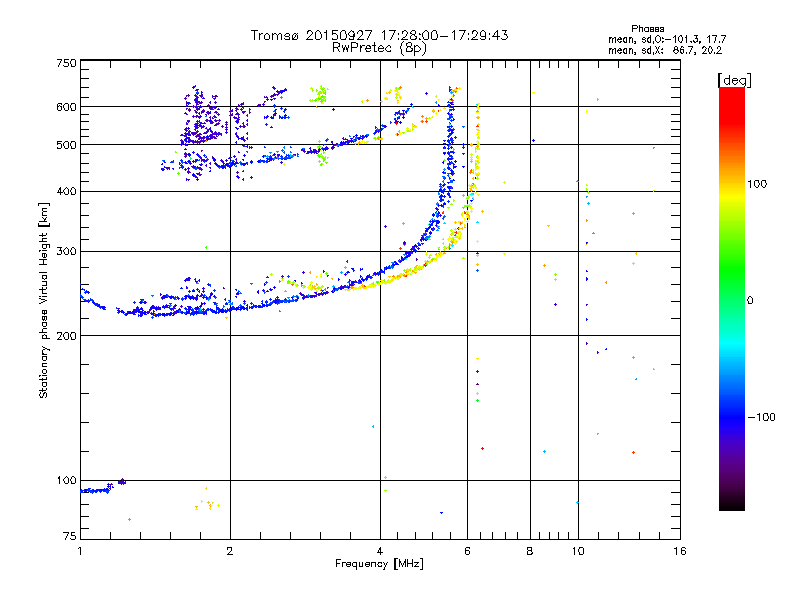This screenshot has width=800, height=600.
Task: Click the 'RwPretec (8p)' subtitle
Action: [x=379, y=48]
